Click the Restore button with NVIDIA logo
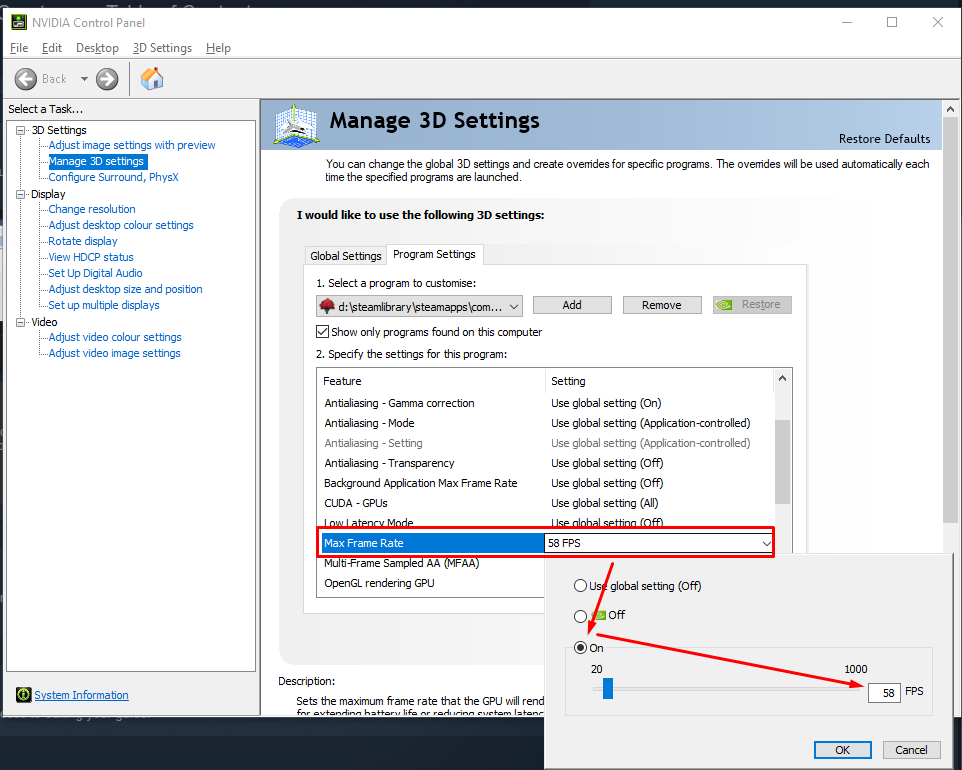This screenshot has height=770, width=962. point(752,305)
